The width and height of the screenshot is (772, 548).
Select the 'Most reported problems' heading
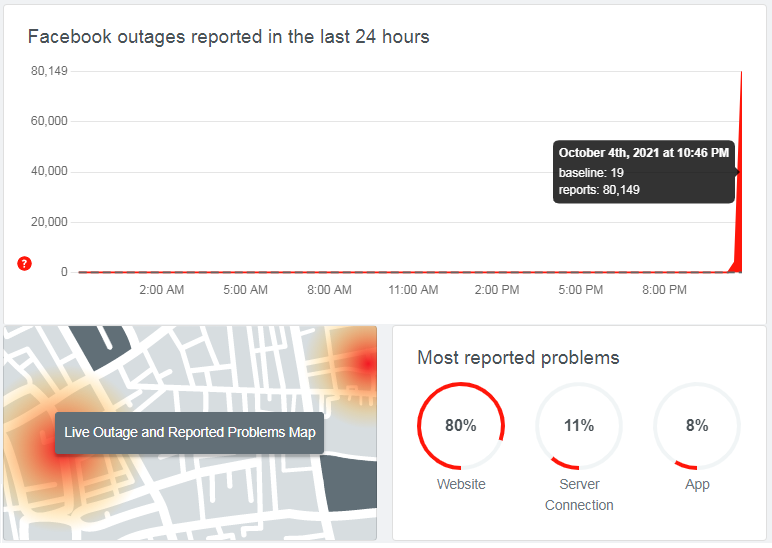(518, 357)
